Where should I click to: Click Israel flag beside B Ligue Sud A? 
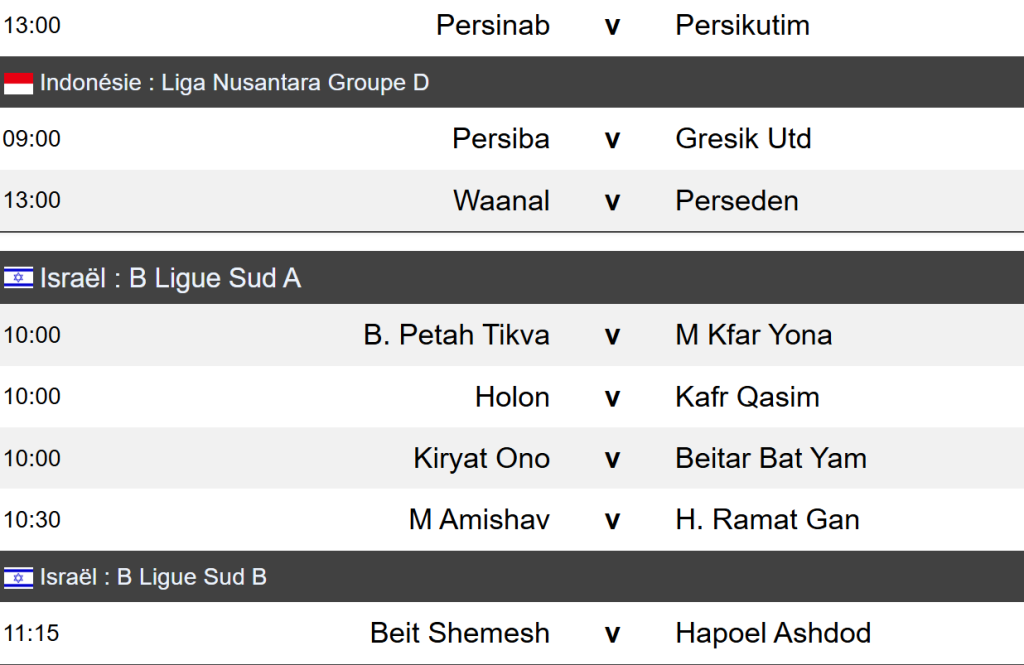[18, 278]
